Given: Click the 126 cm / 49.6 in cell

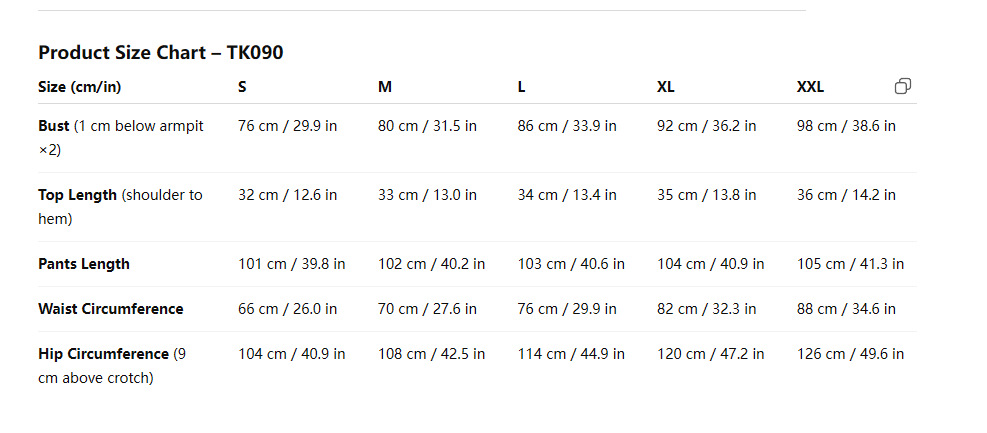Looking at the screenshot, I should [x=850, y=354].
